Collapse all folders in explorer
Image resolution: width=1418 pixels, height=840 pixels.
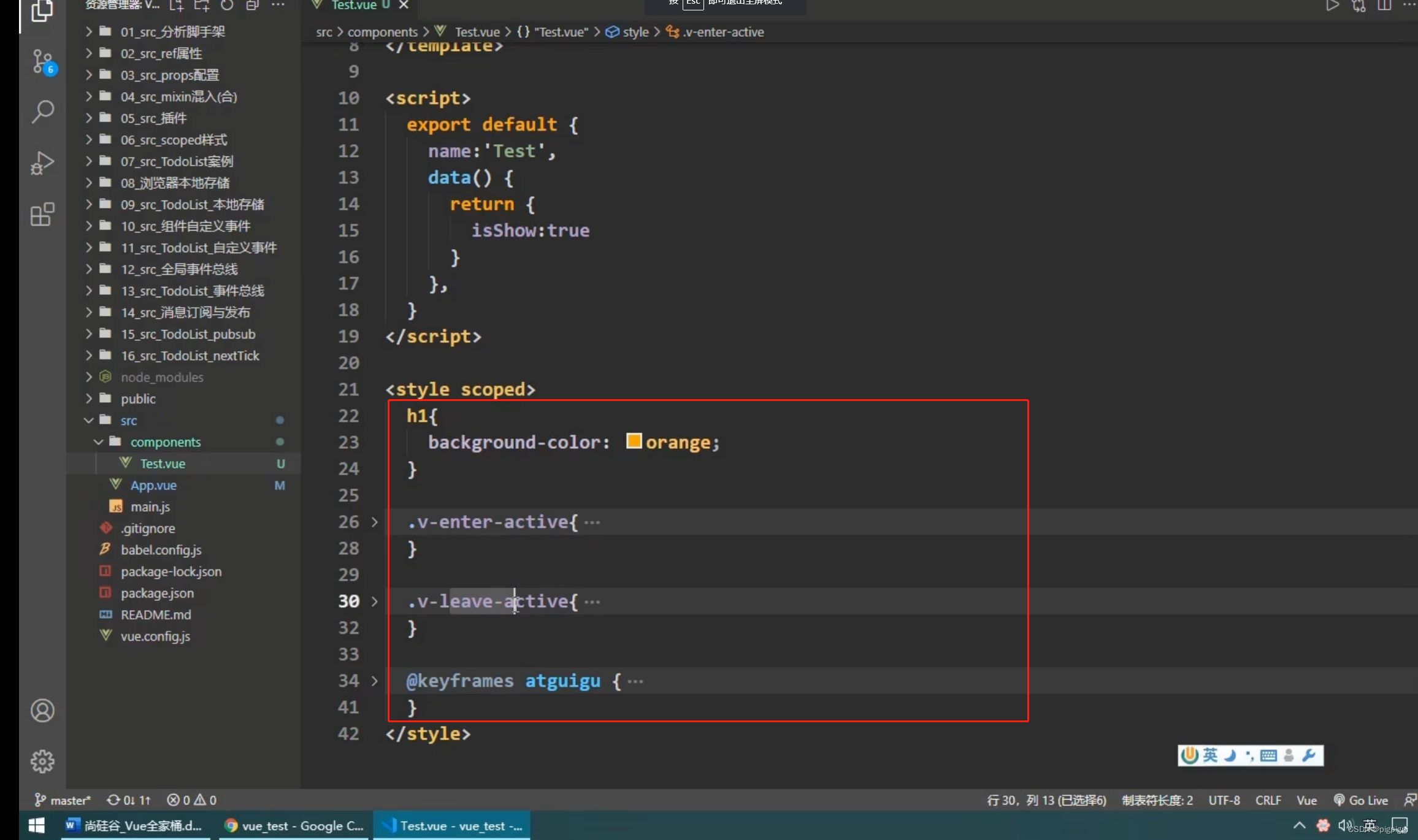point(252,6)
